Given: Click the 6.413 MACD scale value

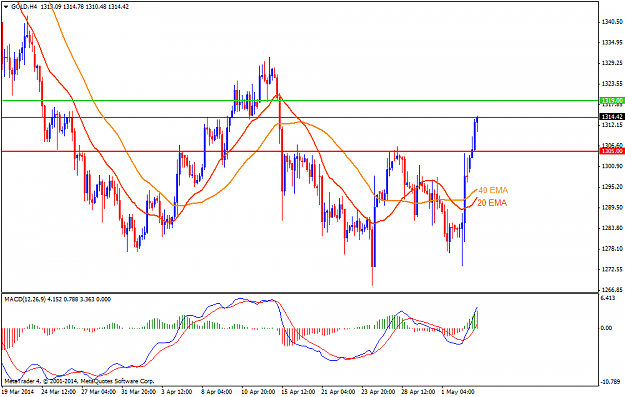Looking at the screenshot, I should pyautogui.click(x=608, y=298).
